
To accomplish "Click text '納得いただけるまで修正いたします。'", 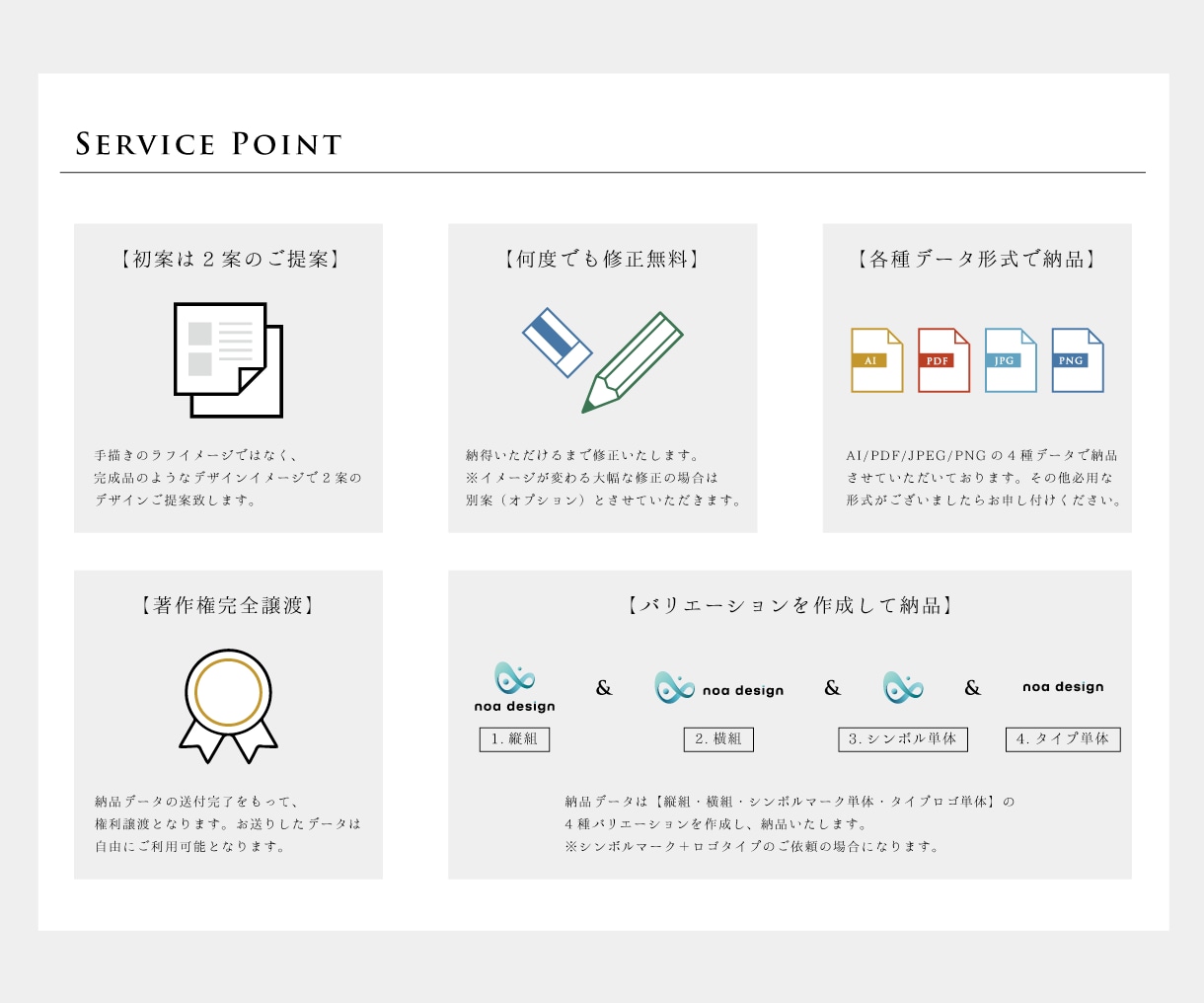I will tap(584, 455).
